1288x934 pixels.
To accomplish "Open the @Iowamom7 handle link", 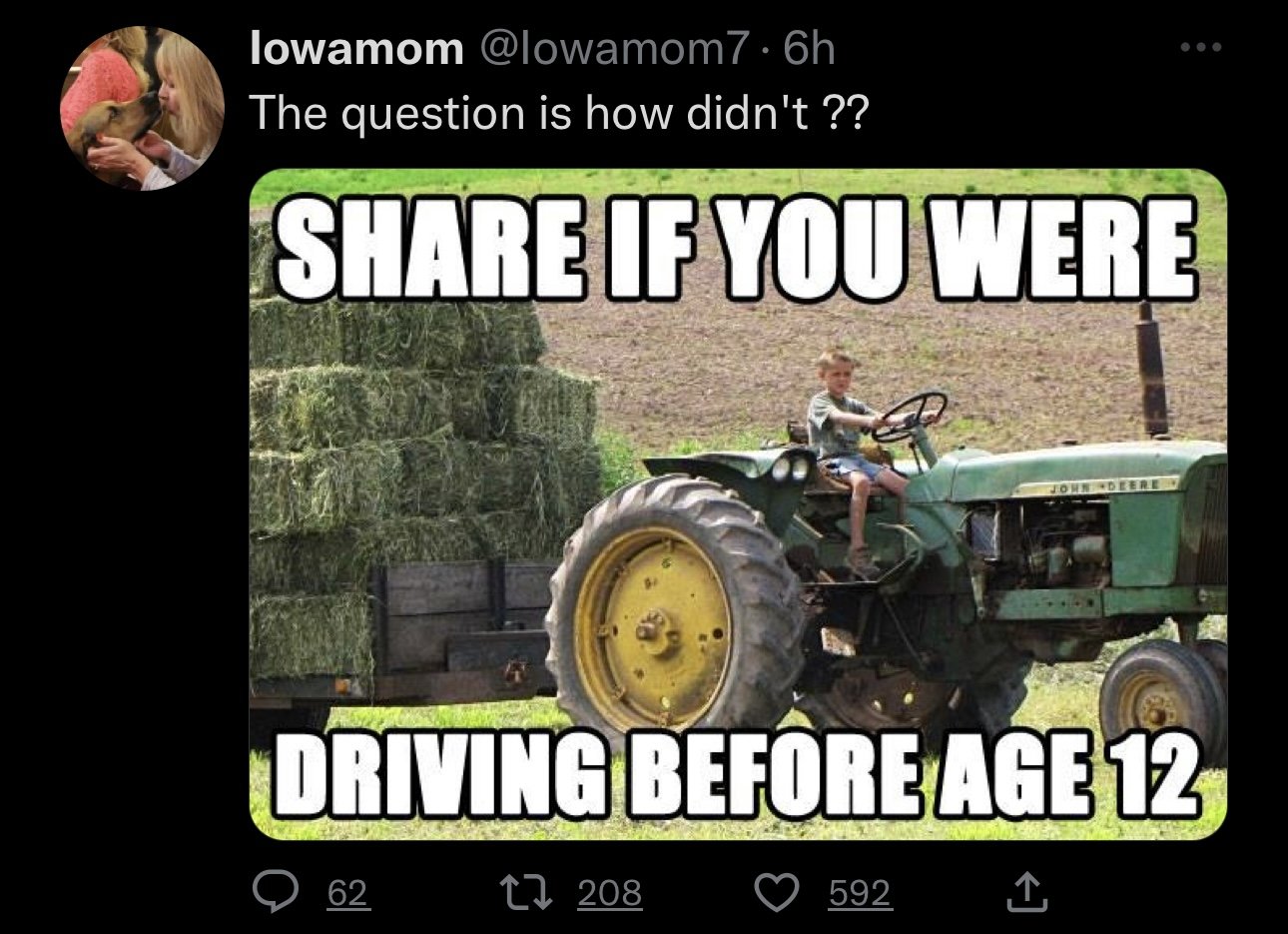I will (614, 48).
